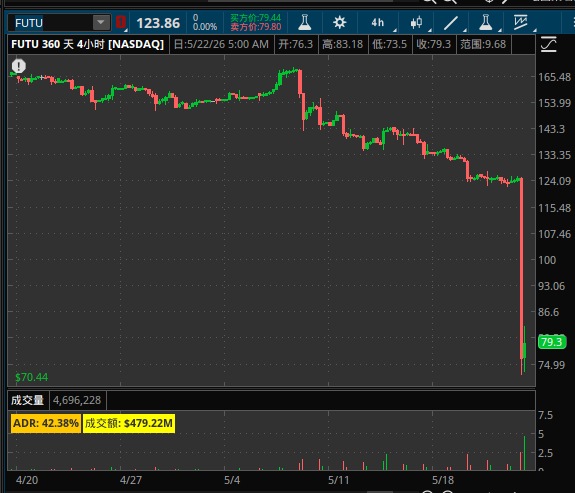Click the ADR: 42.38% label
This screenshot has width=575, height=493.
[x=46, y=423]
